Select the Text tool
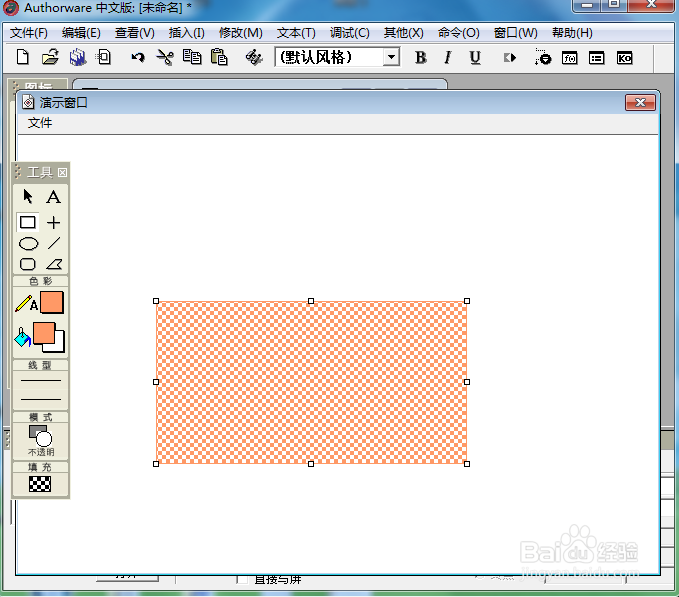This screenshot has width=679, height=597. pos(54,197)
